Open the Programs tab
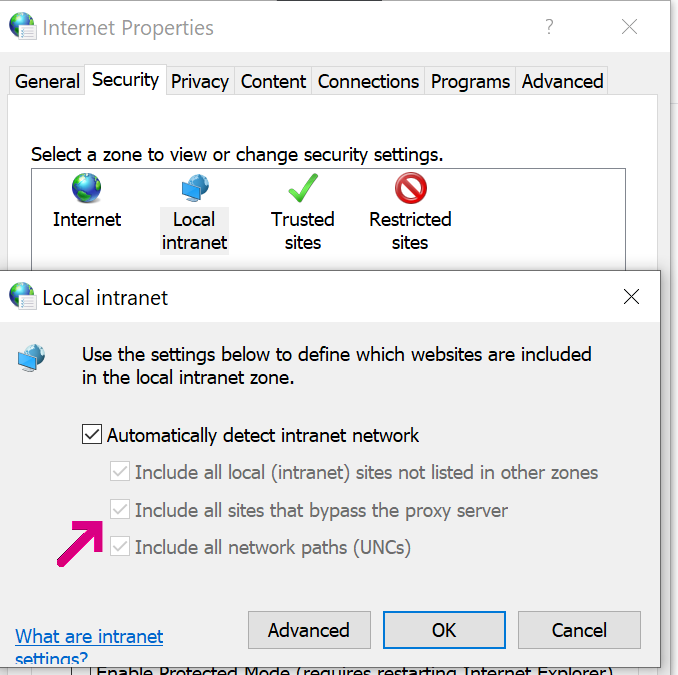This screenshot has height=675, width=678. tap(470, 81)
